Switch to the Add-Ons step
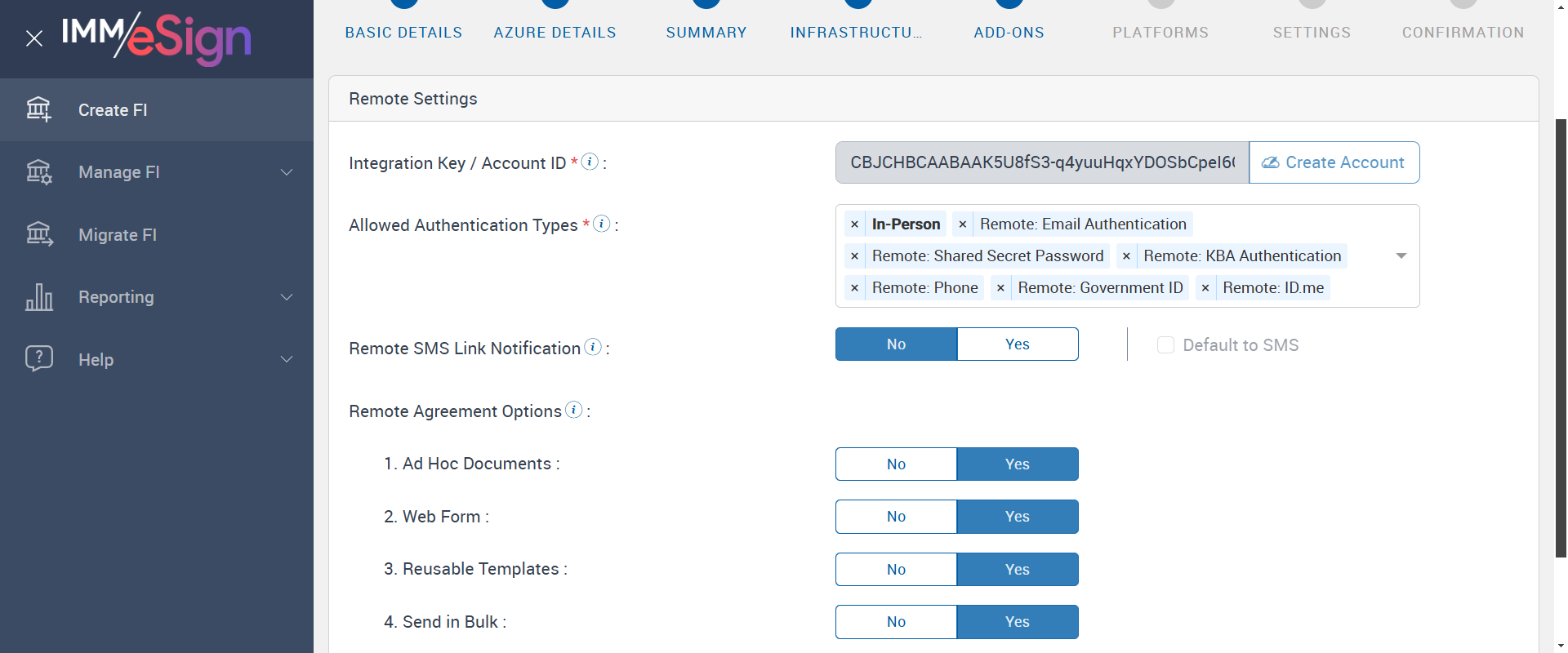1568x653 pixels. (1009, 33)
